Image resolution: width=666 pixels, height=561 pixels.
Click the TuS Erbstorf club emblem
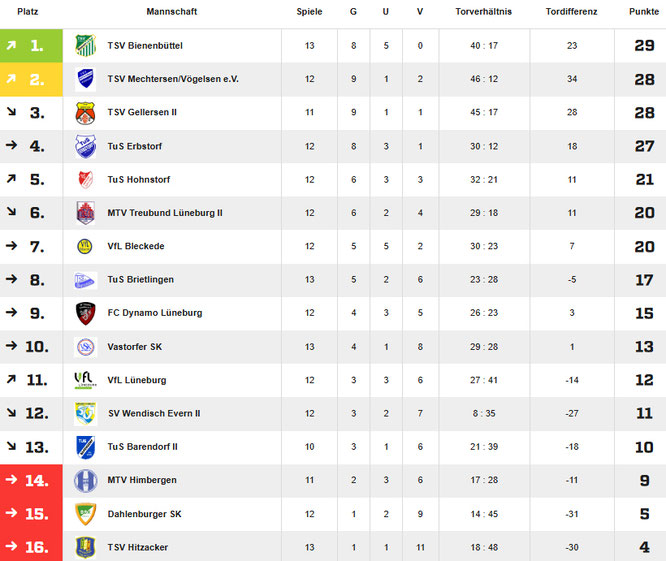[85, 146]
